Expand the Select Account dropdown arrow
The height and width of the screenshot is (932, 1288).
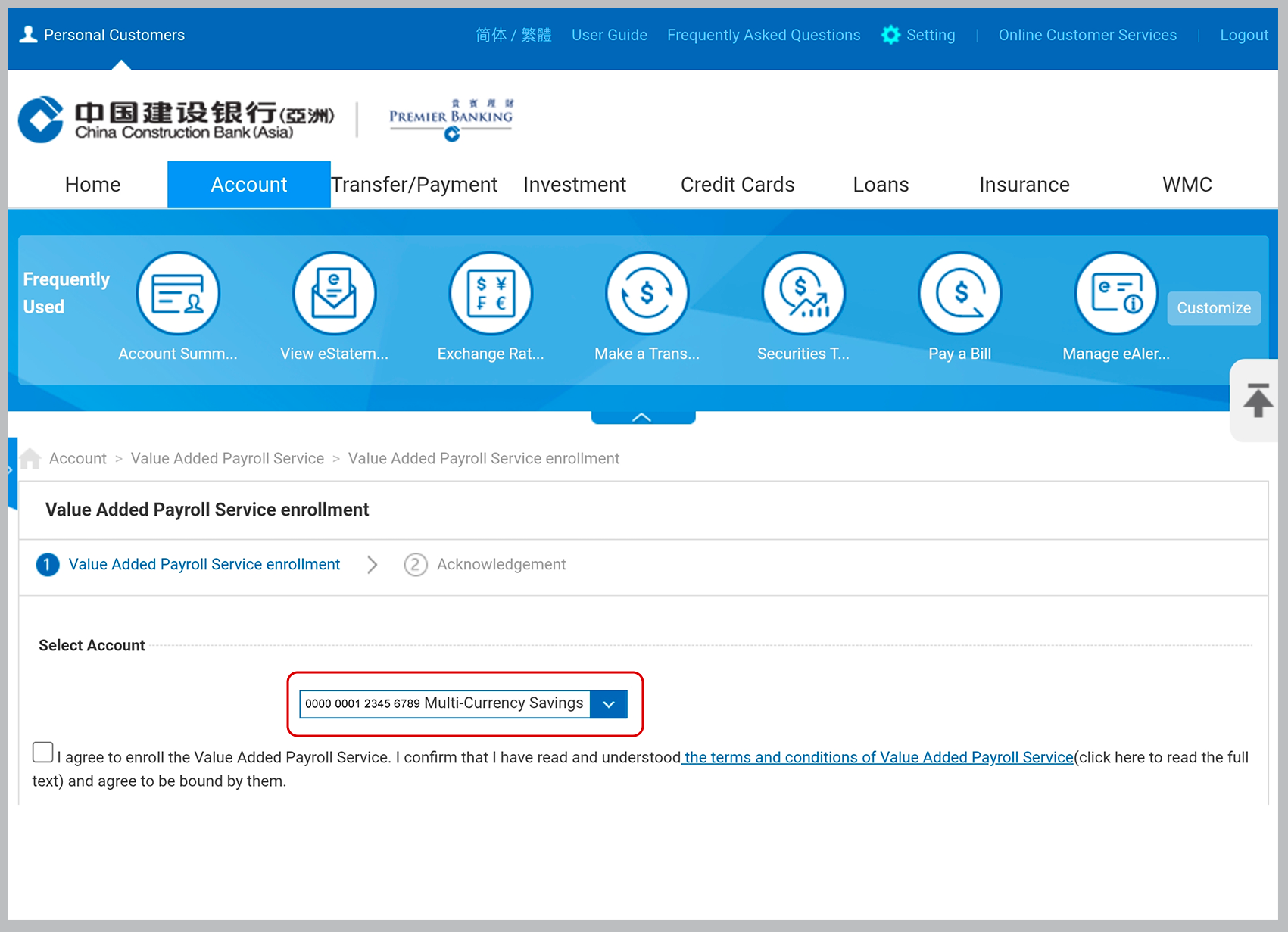point(609,704)
